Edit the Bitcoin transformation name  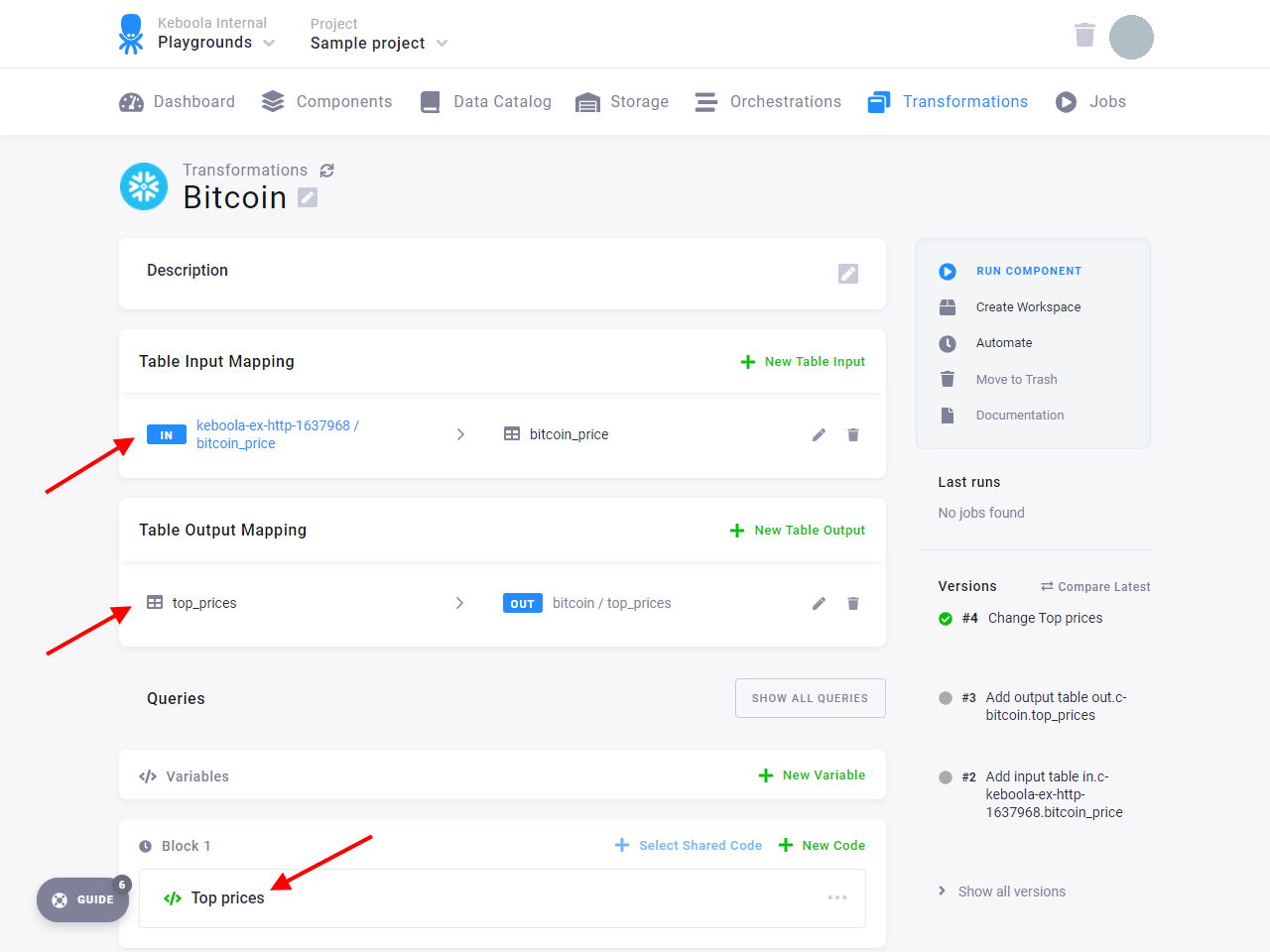pyautogui.click(x=308, y=197)
